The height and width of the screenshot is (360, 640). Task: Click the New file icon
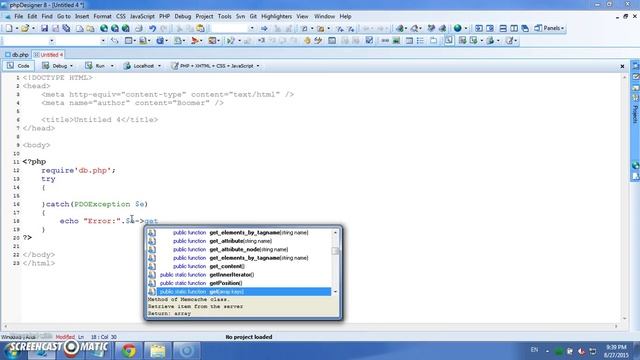(x=9, y=28)
